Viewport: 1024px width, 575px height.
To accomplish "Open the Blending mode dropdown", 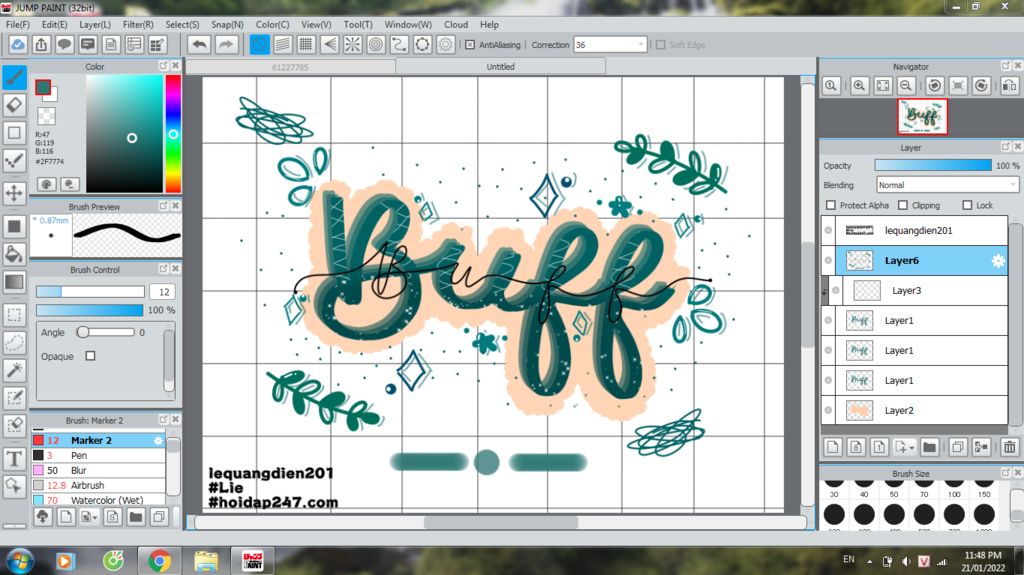I will (947, 185).
